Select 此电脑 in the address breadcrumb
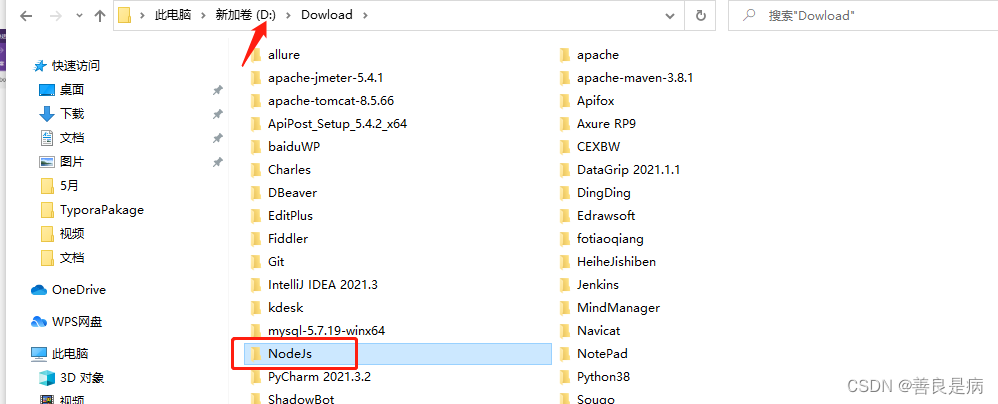The height and width of the screenshot is (404, 998). [172, 15]
